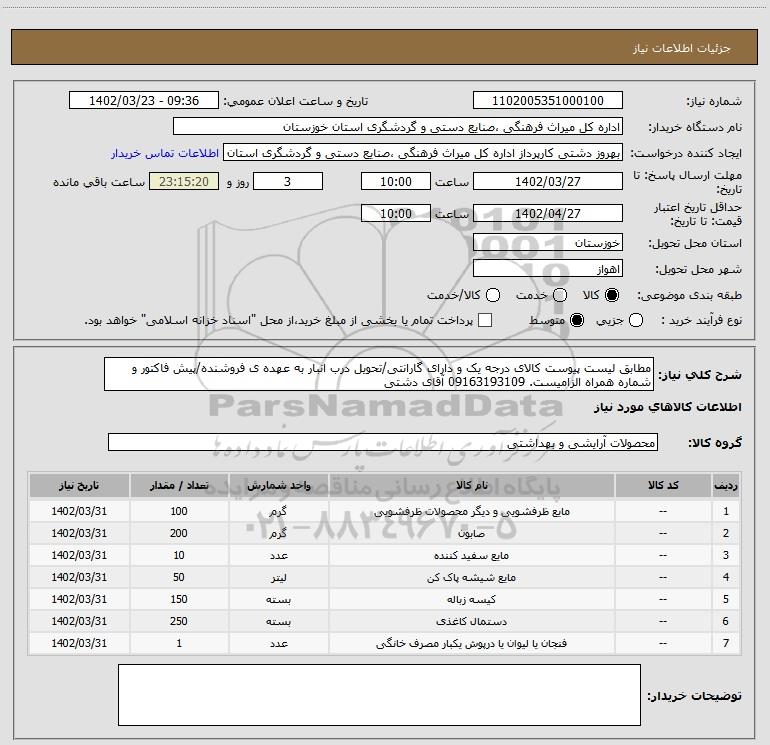Screen dimensions: 770x745
Task: Select item name دستمال کاغذی
Action: pyautogui.click(x=471, y=621)
